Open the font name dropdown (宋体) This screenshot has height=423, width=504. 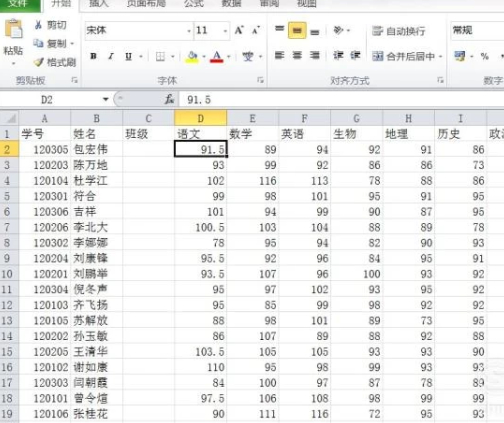[x=189, y=31]
